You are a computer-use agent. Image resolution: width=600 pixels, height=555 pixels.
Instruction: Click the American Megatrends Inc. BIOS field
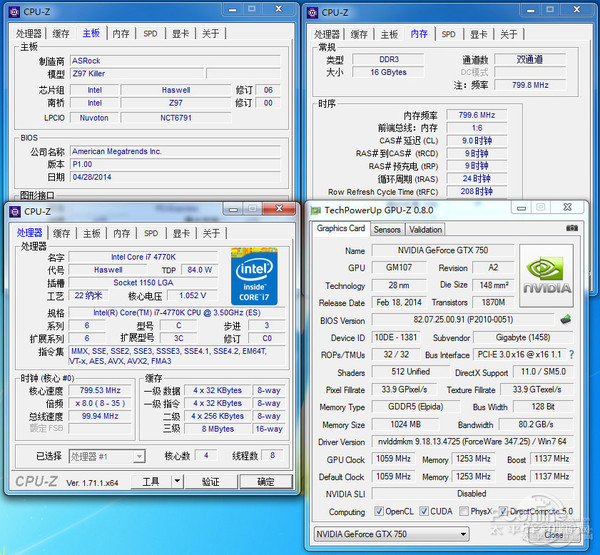pos(175,152)
